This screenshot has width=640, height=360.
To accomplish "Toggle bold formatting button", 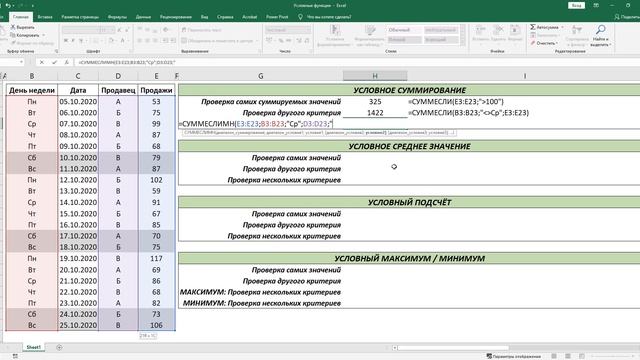I will tap(66, 40).
